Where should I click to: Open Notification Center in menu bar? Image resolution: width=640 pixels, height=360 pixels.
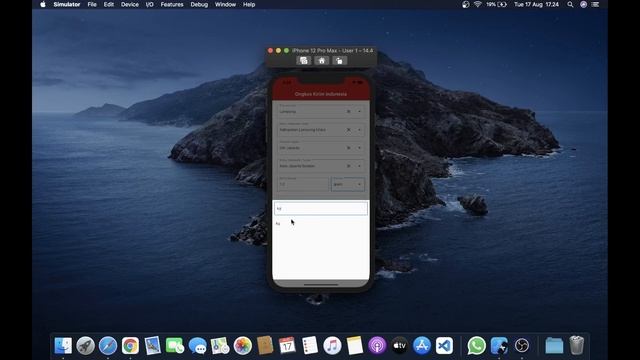[x=596, y=4]
